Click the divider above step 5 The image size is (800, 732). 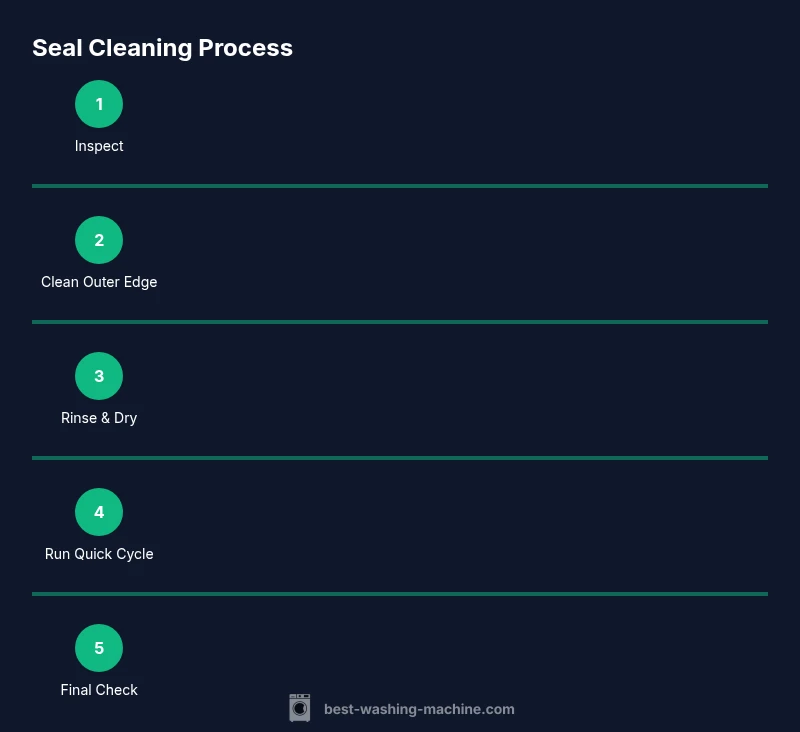pyautogui.click(x=400, y=594)
